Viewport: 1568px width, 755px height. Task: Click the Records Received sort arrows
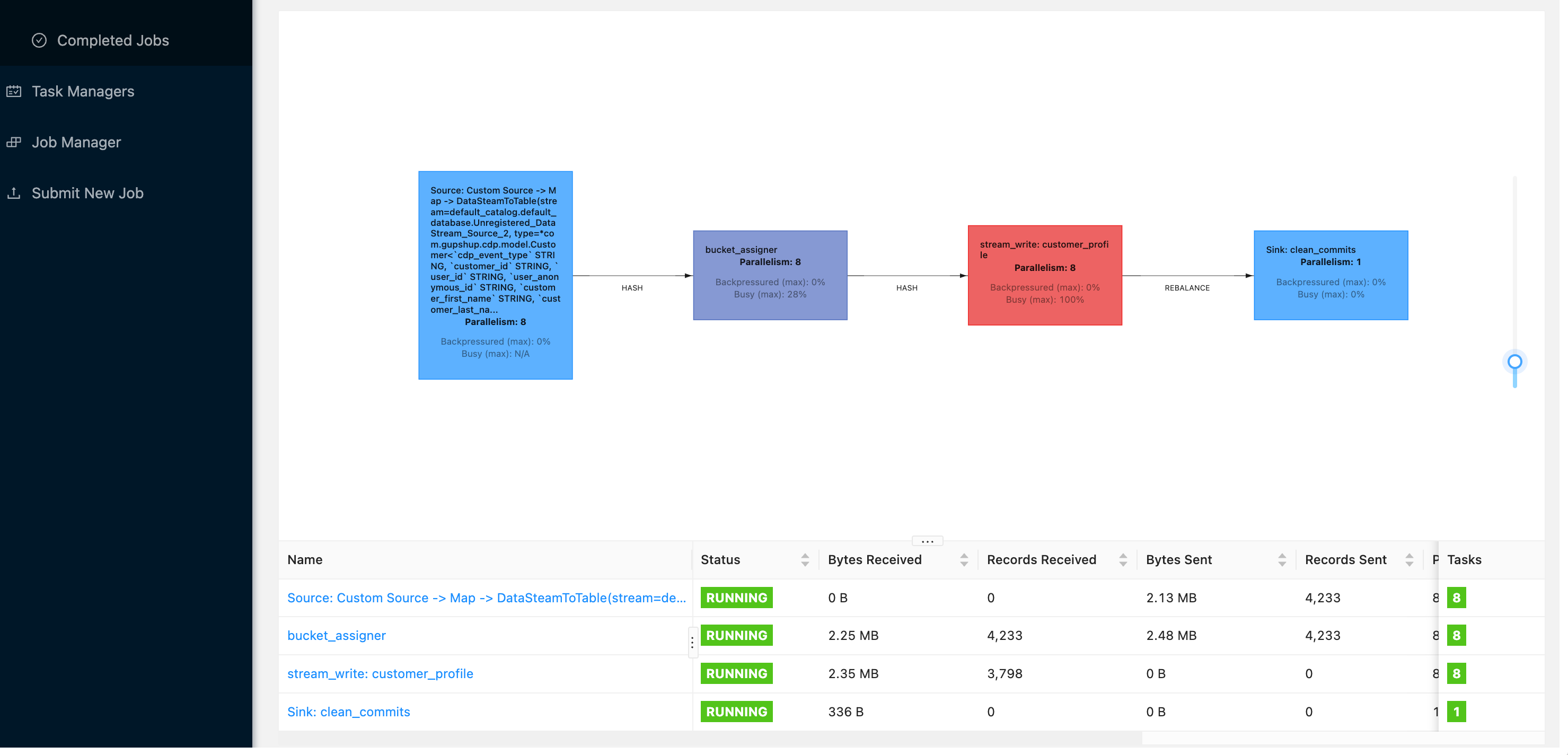click(x=1122, y=559)
